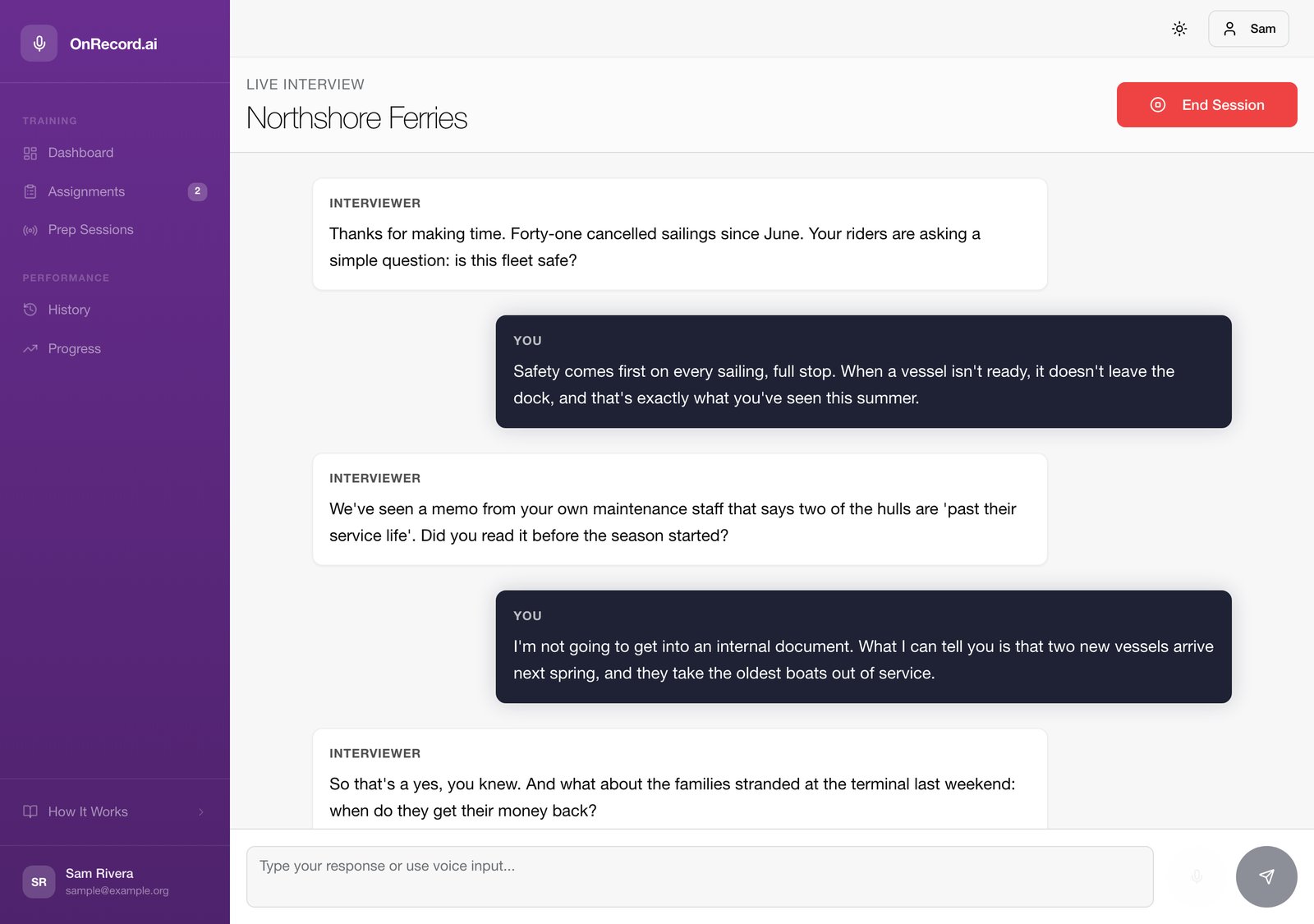Image resolution: width=1314 pixels, height=924 pixels.
Task: Send the response with the paper-plane button
Action: click(x=1266, y=876)
